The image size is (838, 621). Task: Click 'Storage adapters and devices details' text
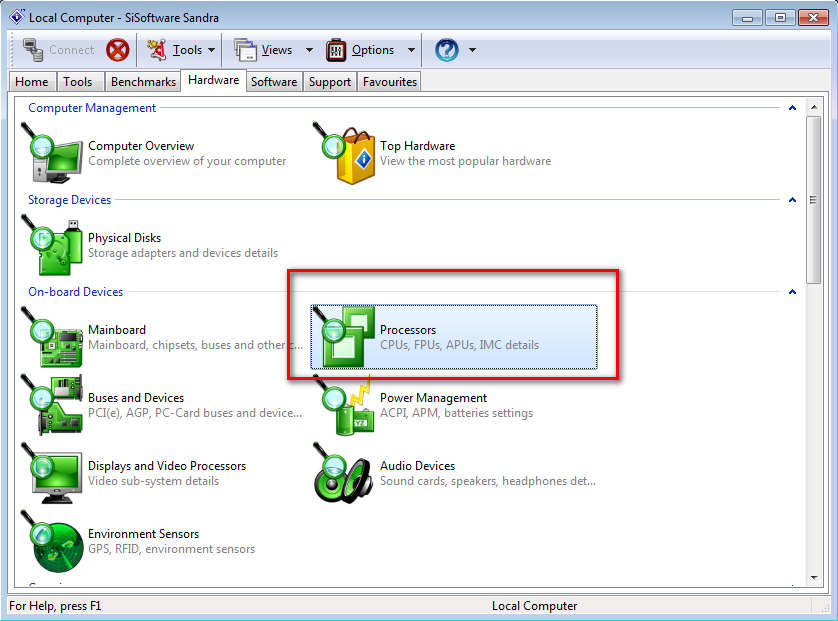(x=183, y=253)
